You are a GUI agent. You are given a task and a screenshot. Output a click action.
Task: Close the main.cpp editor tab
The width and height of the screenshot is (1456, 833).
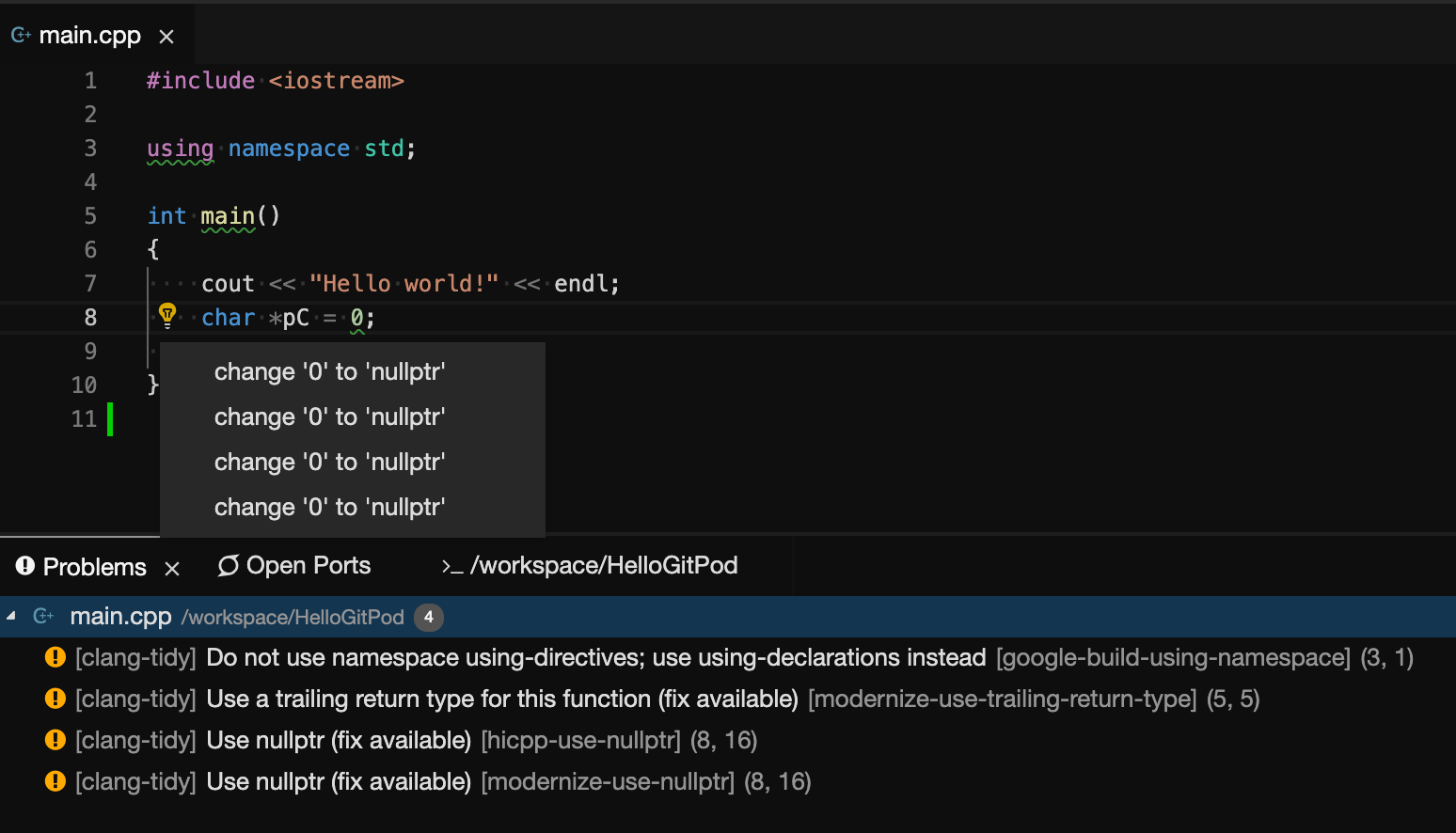pyautogui.click(x=166, y=36)
